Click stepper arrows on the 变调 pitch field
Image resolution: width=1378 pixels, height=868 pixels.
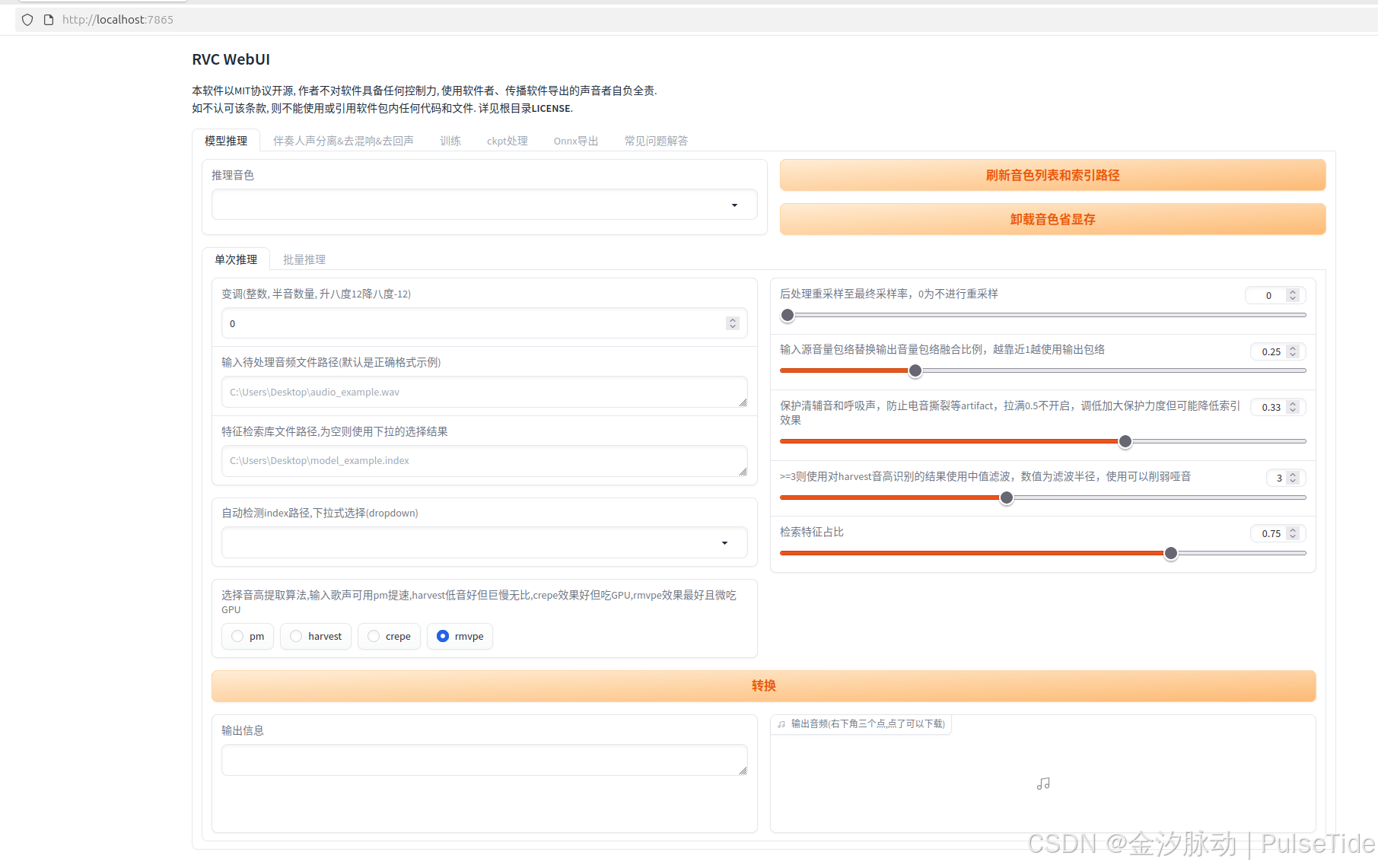(733, 323)
